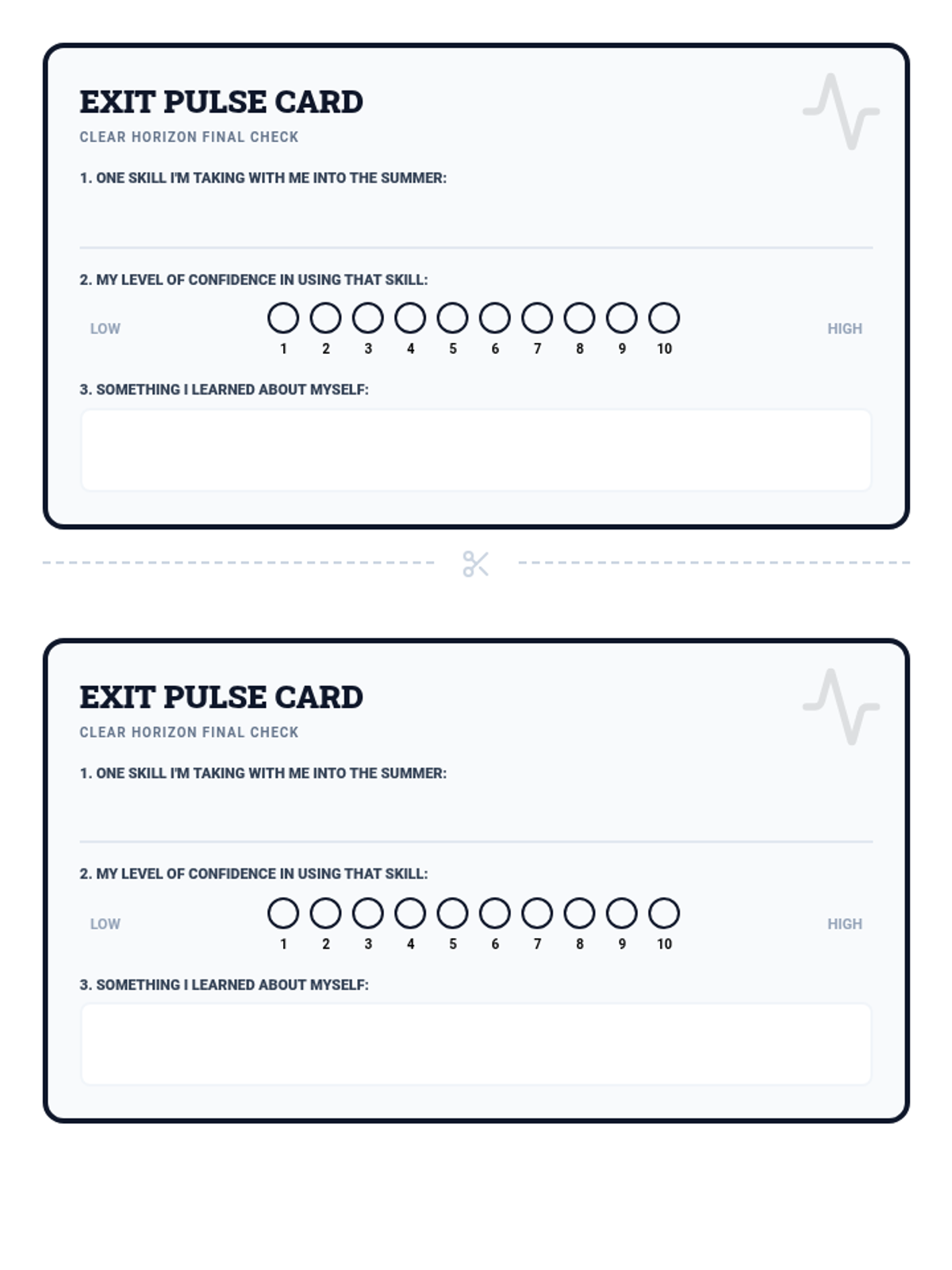The width and height of the screenshot is (952, 1270).
Task: Click the scissors icon on the cut line
Action: pos(476,564)
